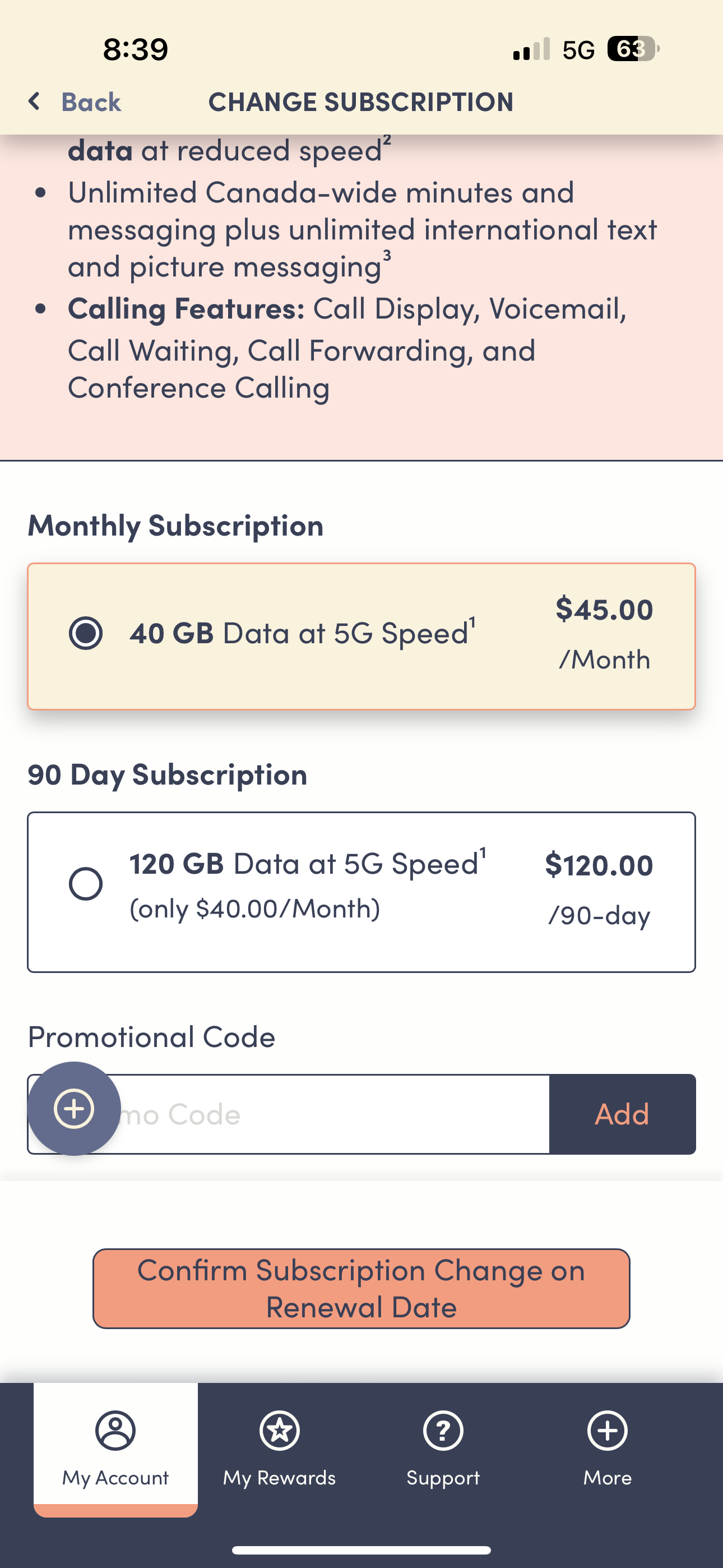
Task: Tap the home indicator bar at bottom
Action: coord(361,1549)
